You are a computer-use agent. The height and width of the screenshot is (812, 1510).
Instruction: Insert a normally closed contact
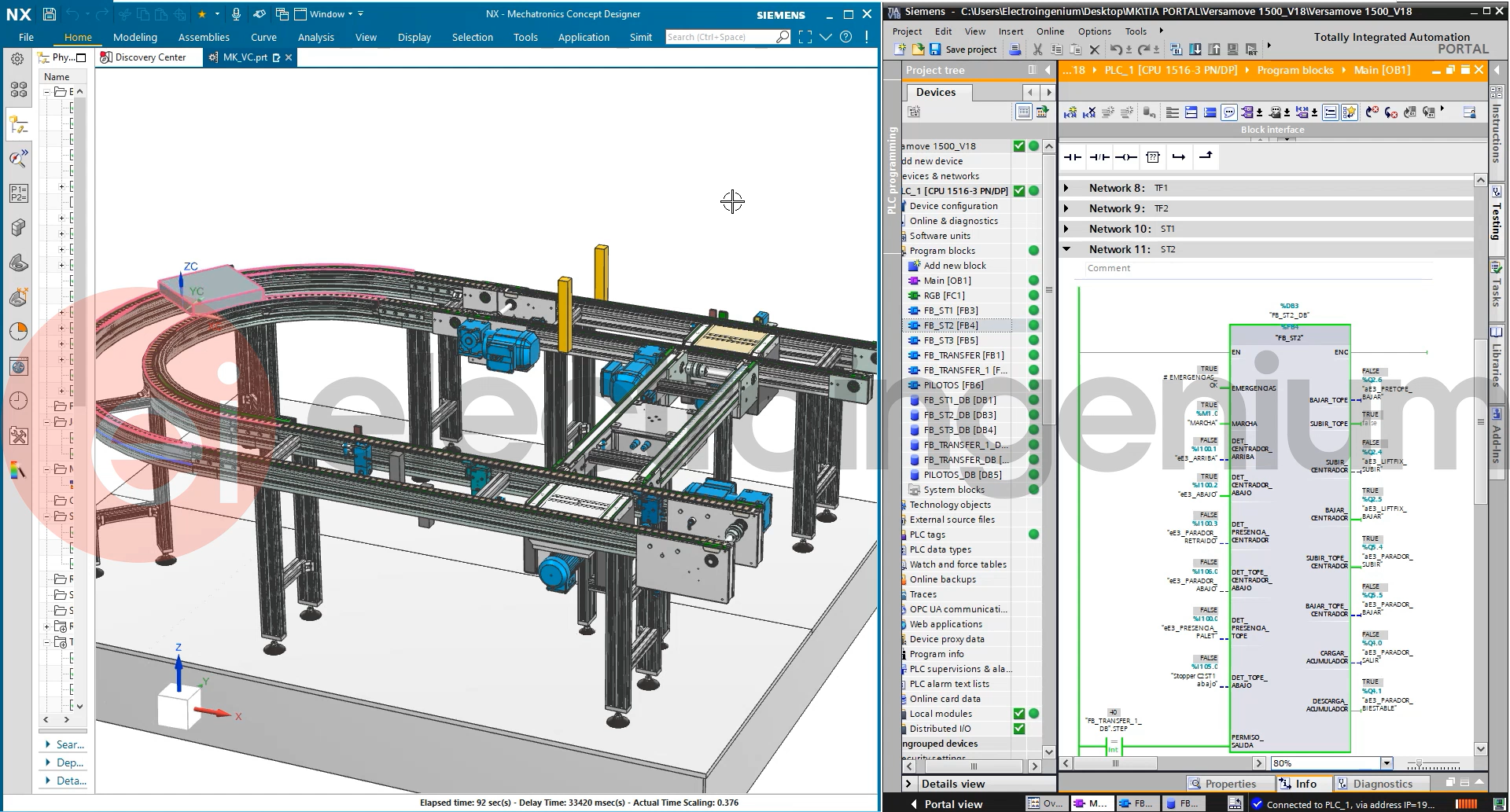pyautogui.click(x=1099, y=157)
